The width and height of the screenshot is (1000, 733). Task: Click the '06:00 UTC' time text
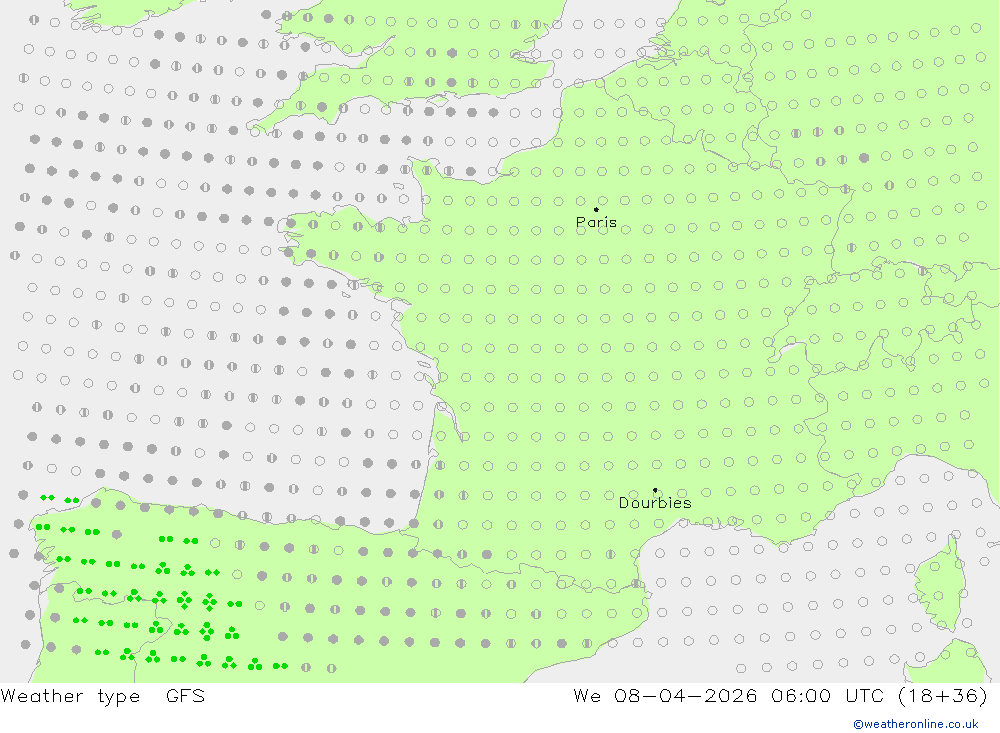[827, 695]
